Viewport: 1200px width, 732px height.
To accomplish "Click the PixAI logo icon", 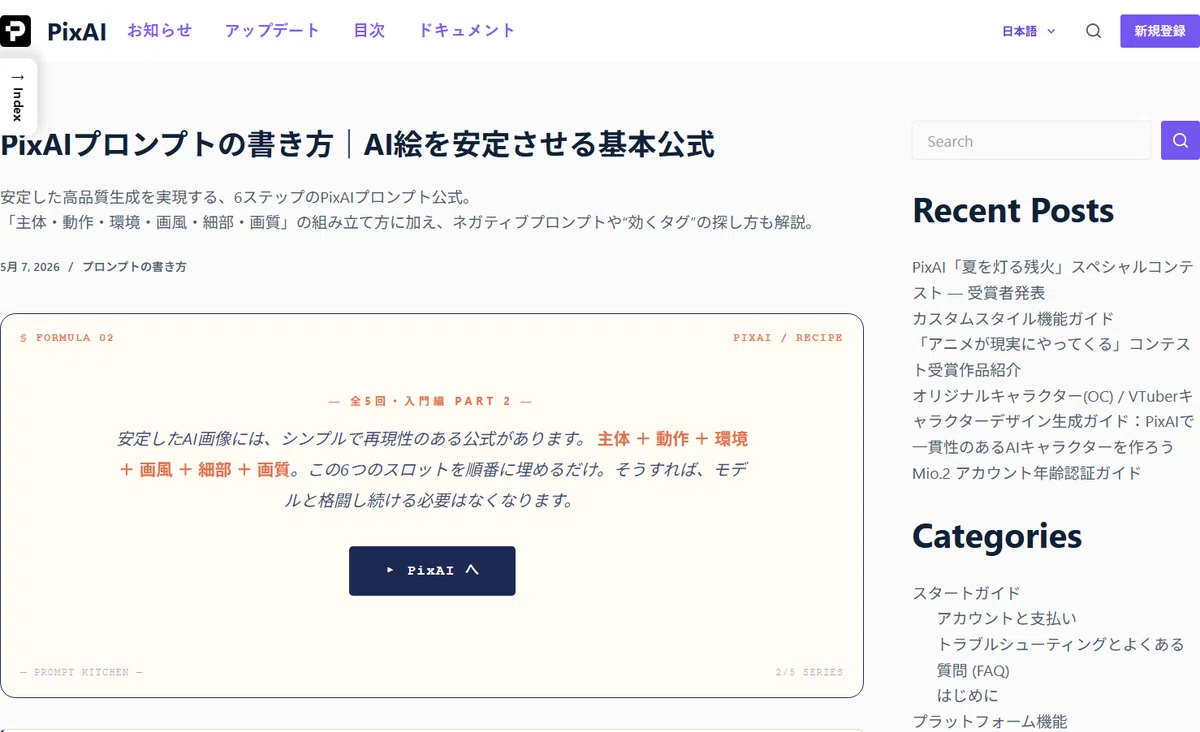I will coord(15,31).
